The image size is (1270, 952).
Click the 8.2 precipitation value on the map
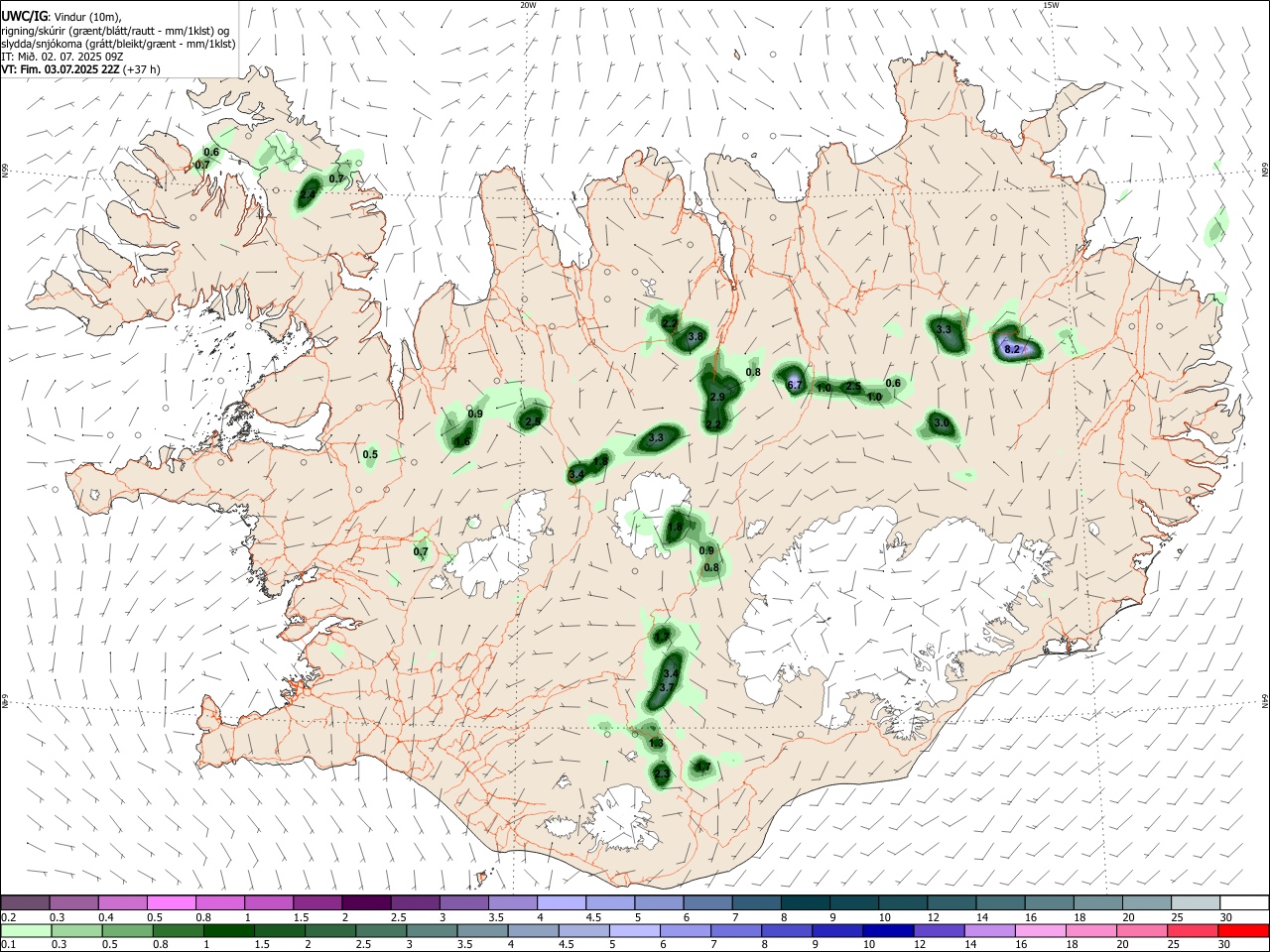(x=1012, y=349)
